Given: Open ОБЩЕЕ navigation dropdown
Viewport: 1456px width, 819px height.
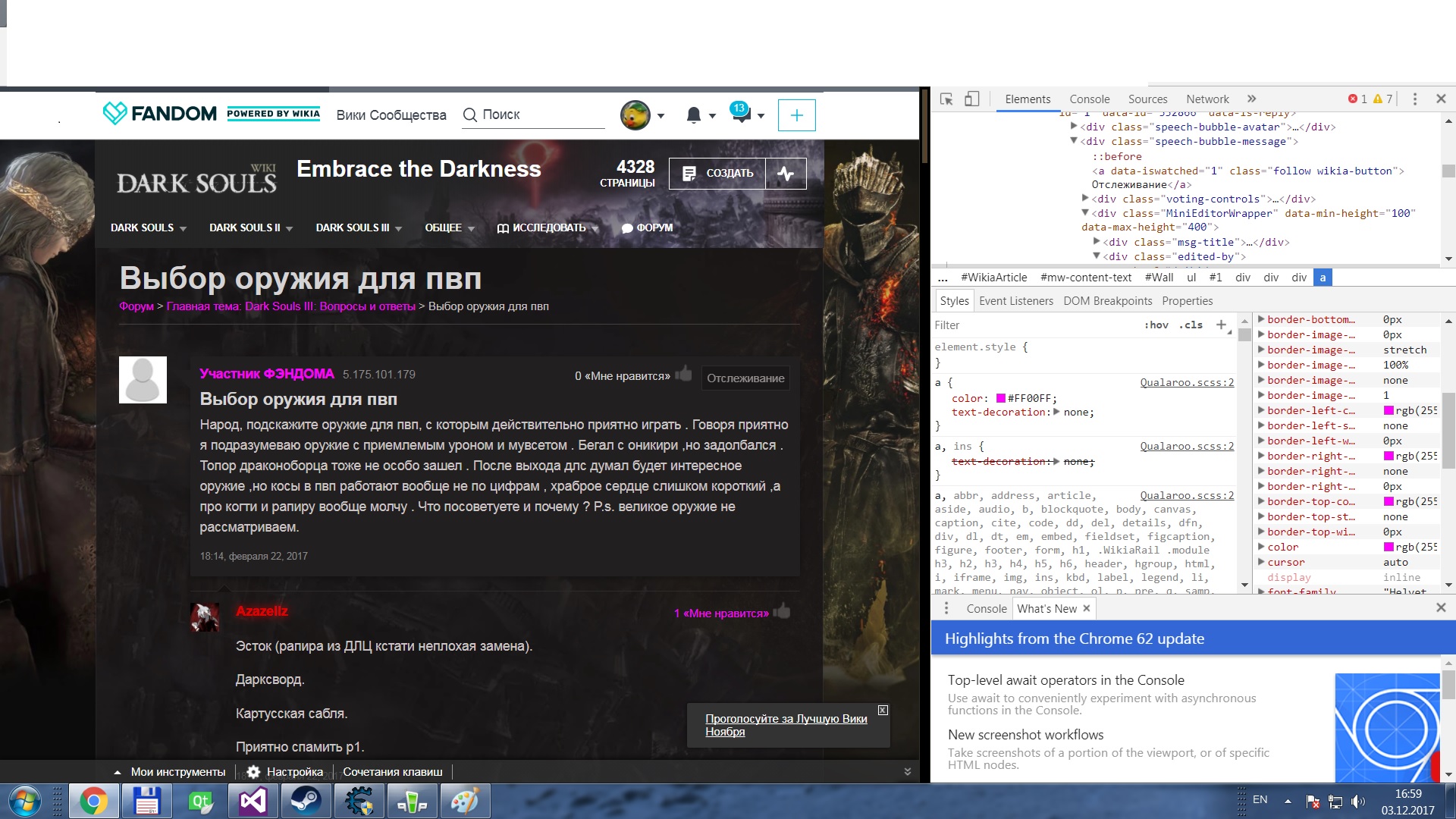Looking at the screenshot, I should pyautogui.click(x=450, y=227).
